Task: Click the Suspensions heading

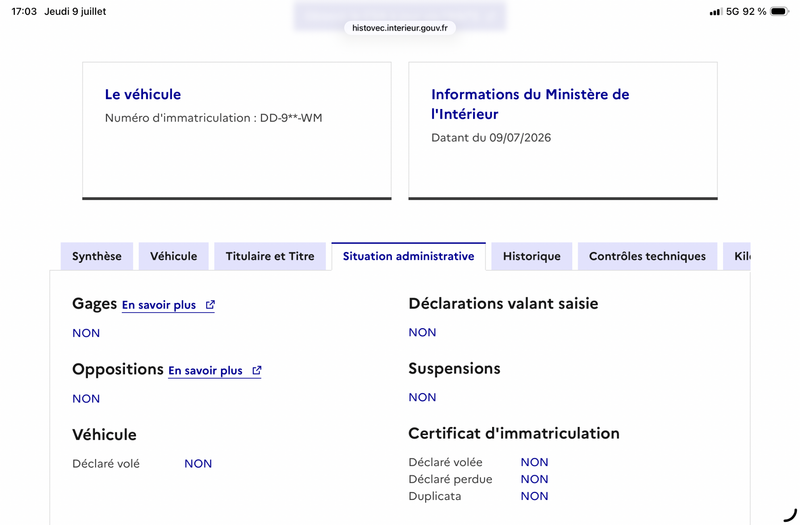Action: pyautogui.click(x=454, y=369)
